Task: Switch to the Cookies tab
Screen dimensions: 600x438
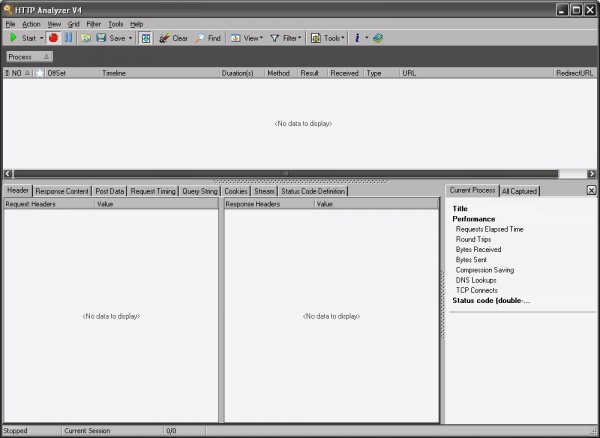Action: (x=236, y=191)
